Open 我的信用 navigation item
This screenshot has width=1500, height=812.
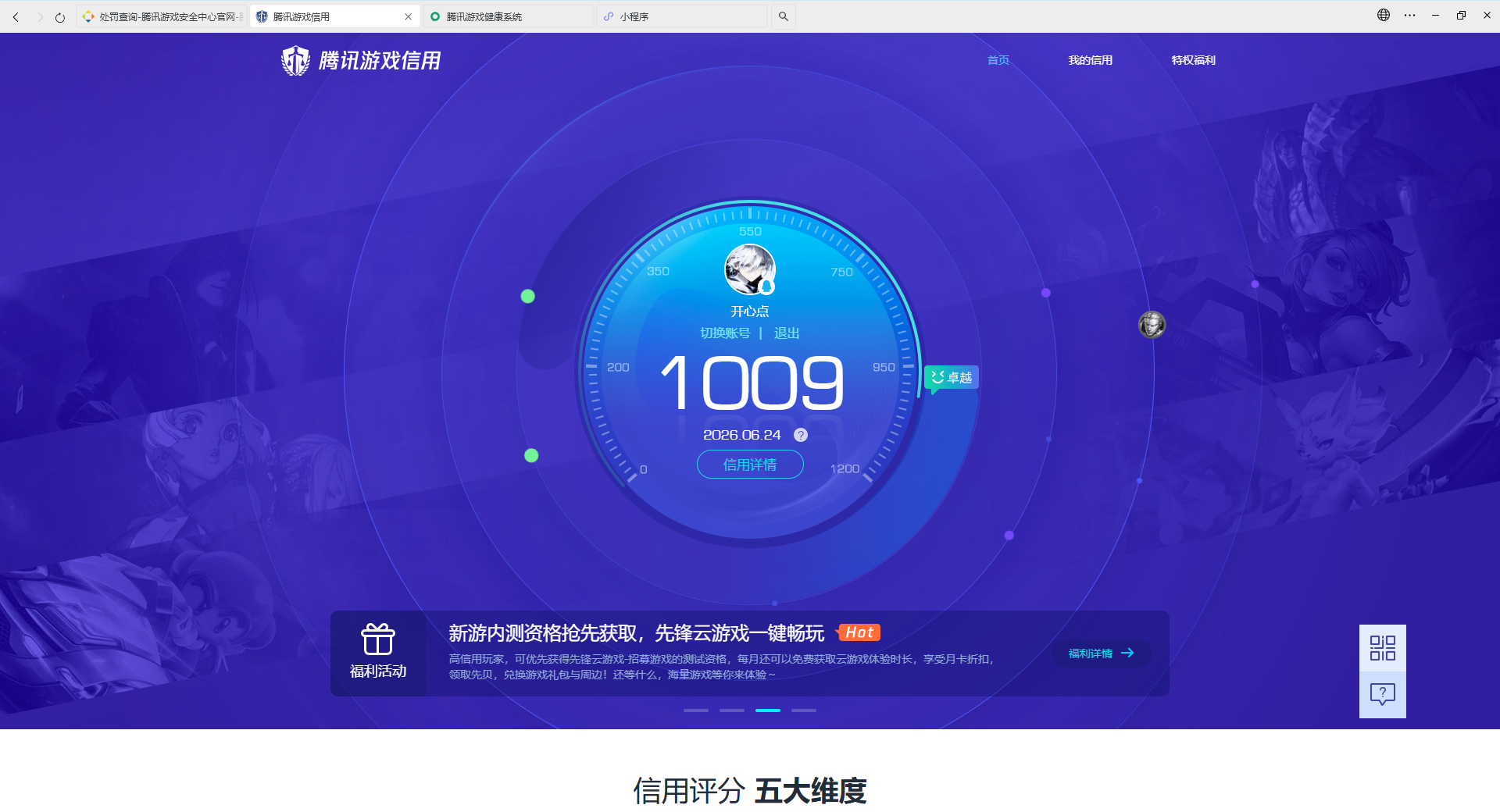click(x=1090, y=60)
